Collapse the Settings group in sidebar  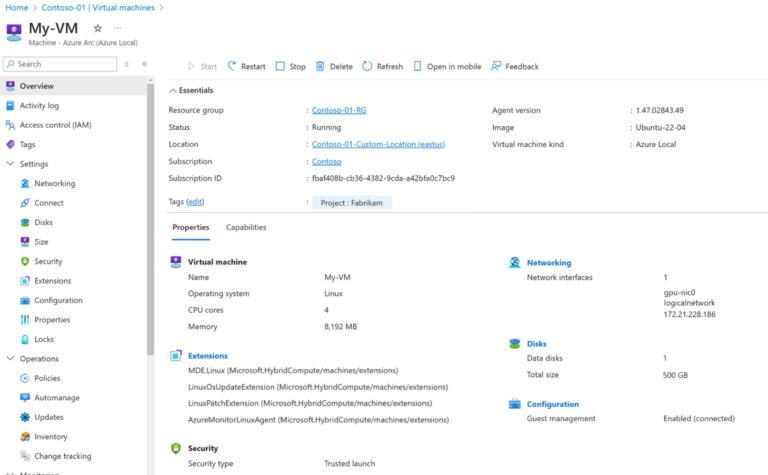(x=10, y=164)
